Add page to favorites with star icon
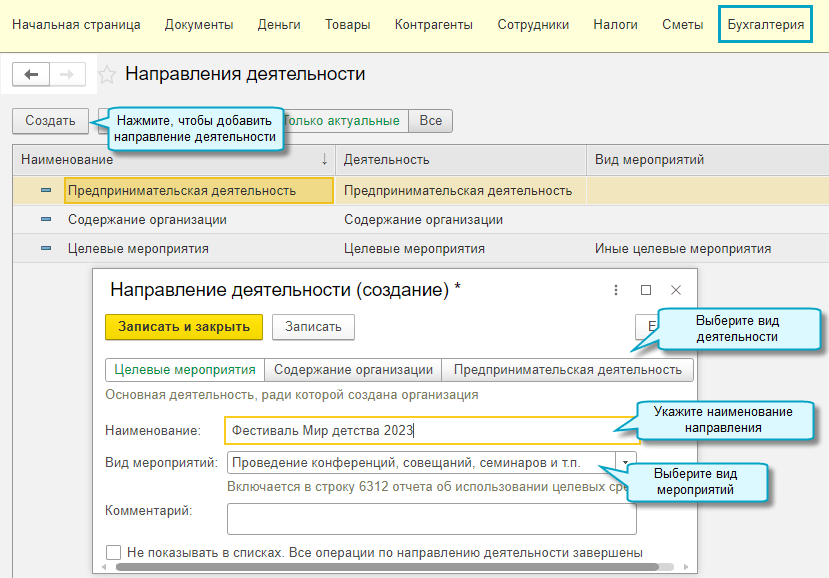 click(108, 75)
